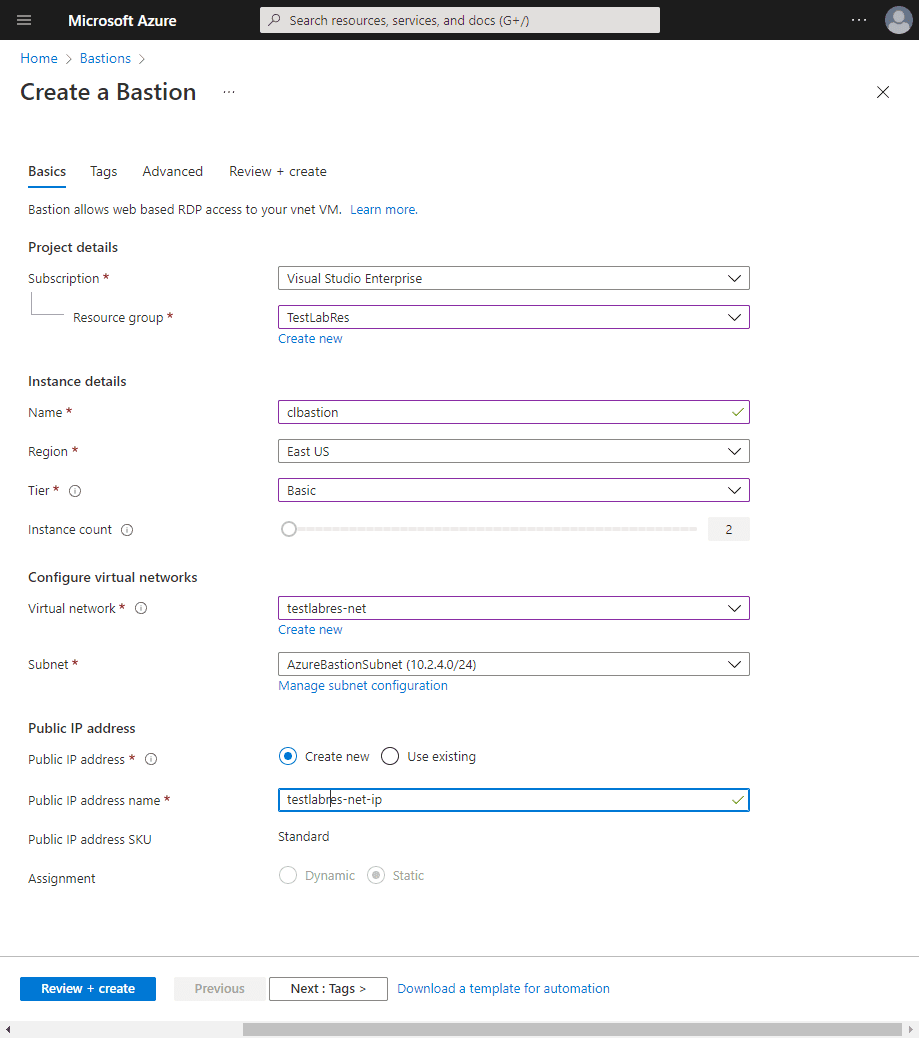The image size is (919, 1038).
Task: Go to the Review + create tab
Action: click(x=277, y=172)
